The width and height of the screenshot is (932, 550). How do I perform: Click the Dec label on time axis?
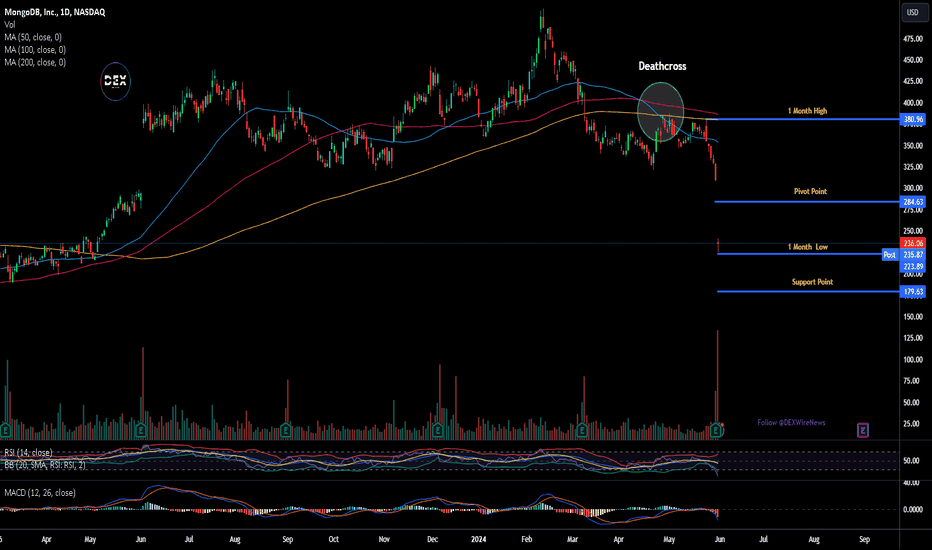coord(432,539)
